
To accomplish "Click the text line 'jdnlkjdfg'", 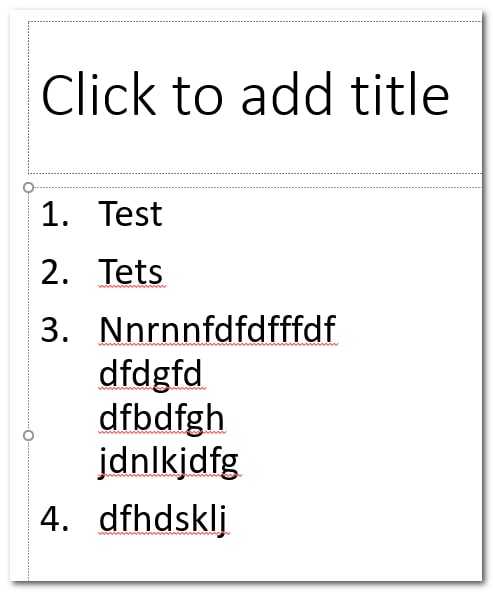I will (169, 461).
